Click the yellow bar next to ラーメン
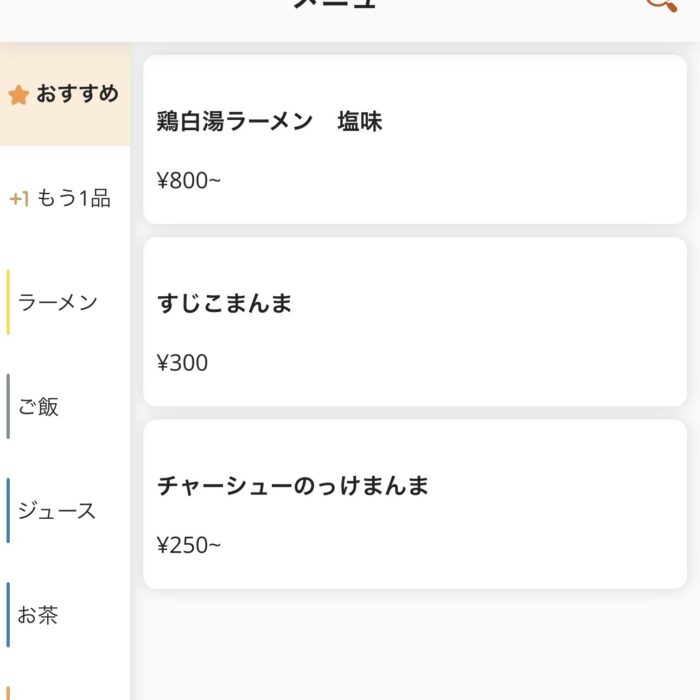700x700 pixels. coord(9,302)
